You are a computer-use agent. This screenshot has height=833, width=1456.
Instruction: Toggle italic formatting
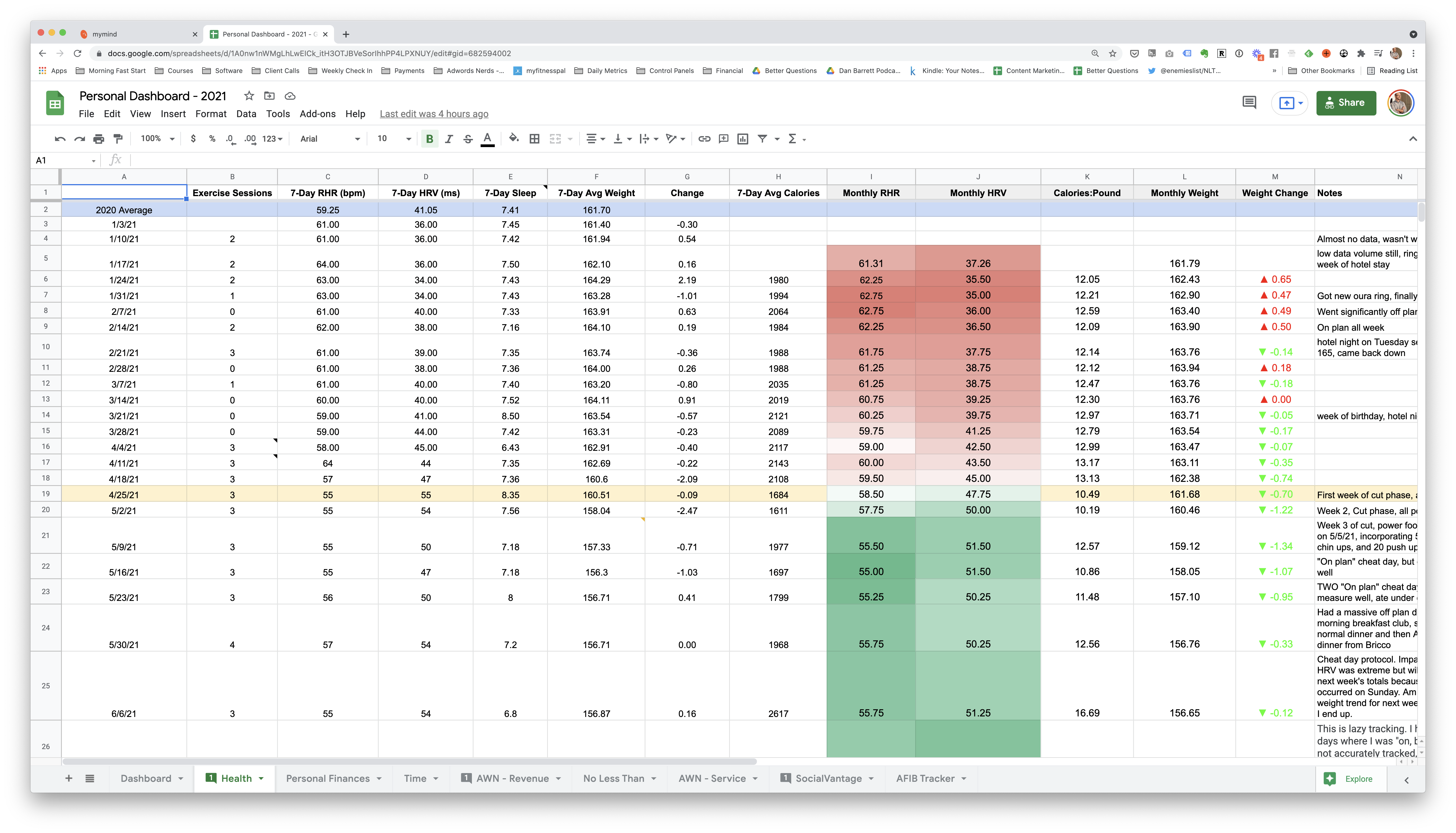[x=448, y=138]
